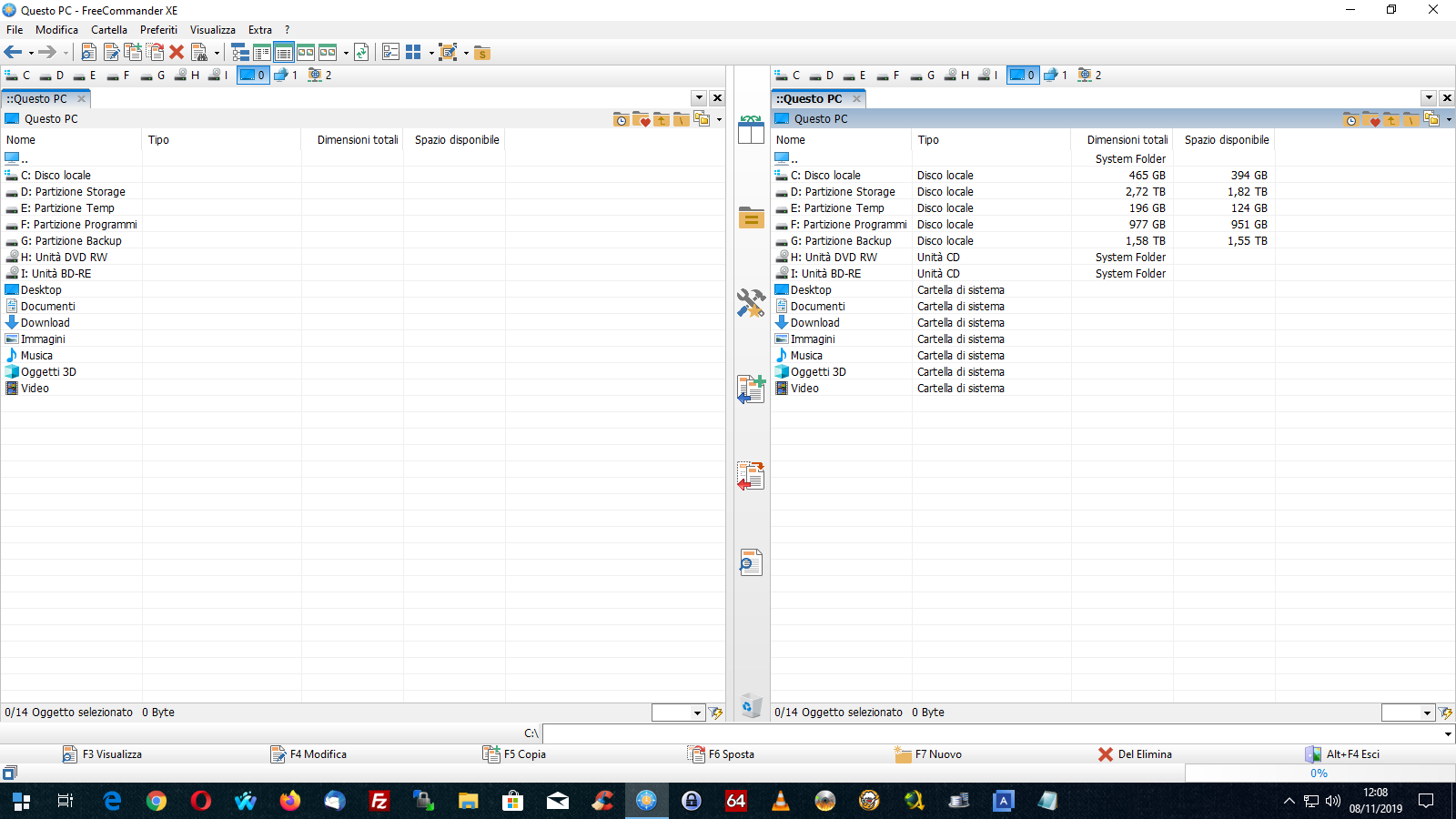1456x819 pixels.
Task: Open the Preferiti menu
Action: 158,30
